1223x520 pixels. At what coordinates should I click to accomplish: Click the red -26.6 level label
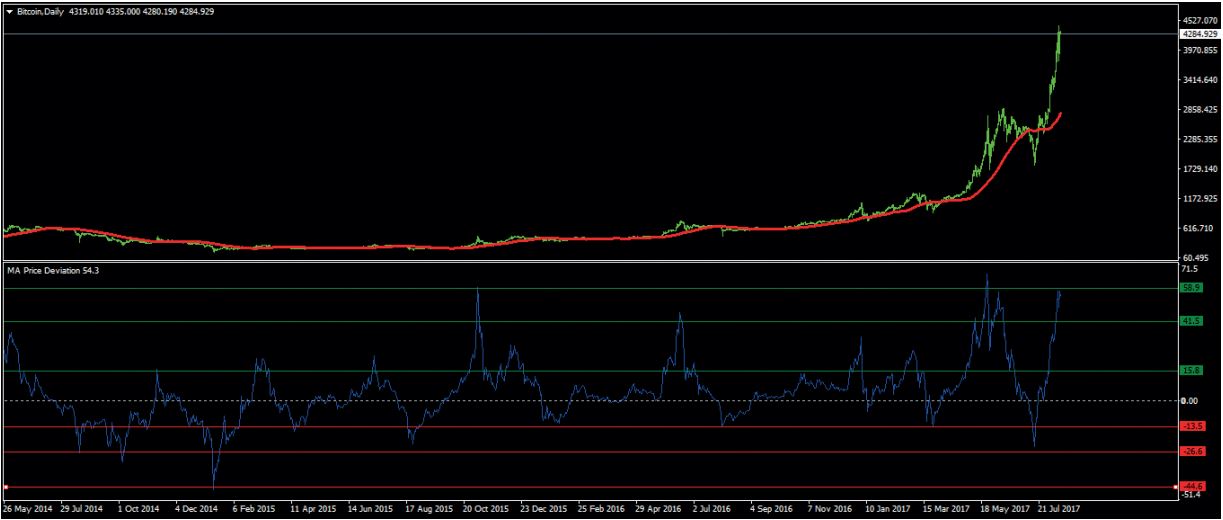point(1192,452)
